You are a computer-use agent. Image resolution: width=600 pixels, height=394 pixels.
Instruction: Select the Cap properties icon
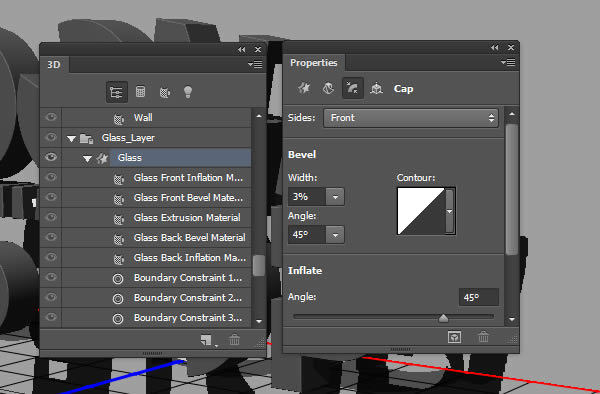pos(352,88)
